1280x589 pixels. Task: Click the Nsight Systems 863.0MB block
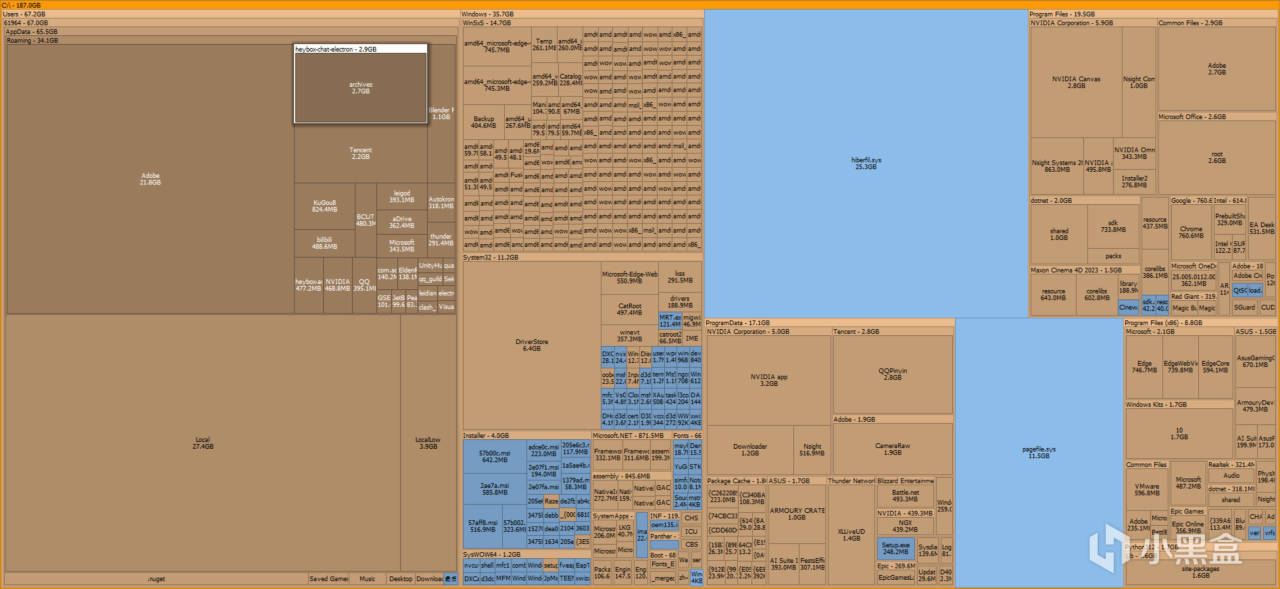click(1057, 166)
